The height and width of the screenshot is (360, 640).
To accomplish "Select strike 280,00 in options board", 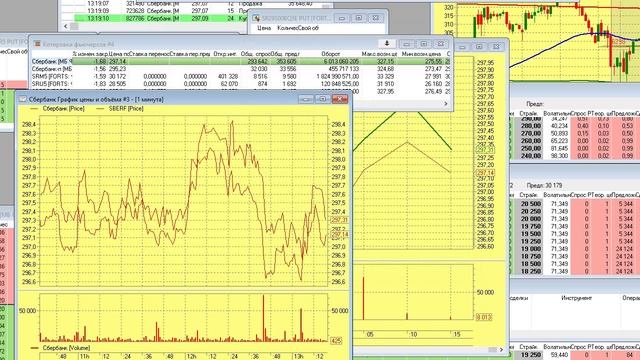I will pyautogui.click(x=531, y=126).
